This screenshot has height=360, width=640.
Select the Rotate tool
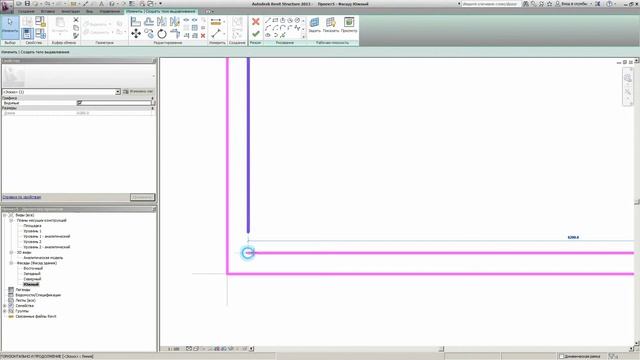(162, 34)
